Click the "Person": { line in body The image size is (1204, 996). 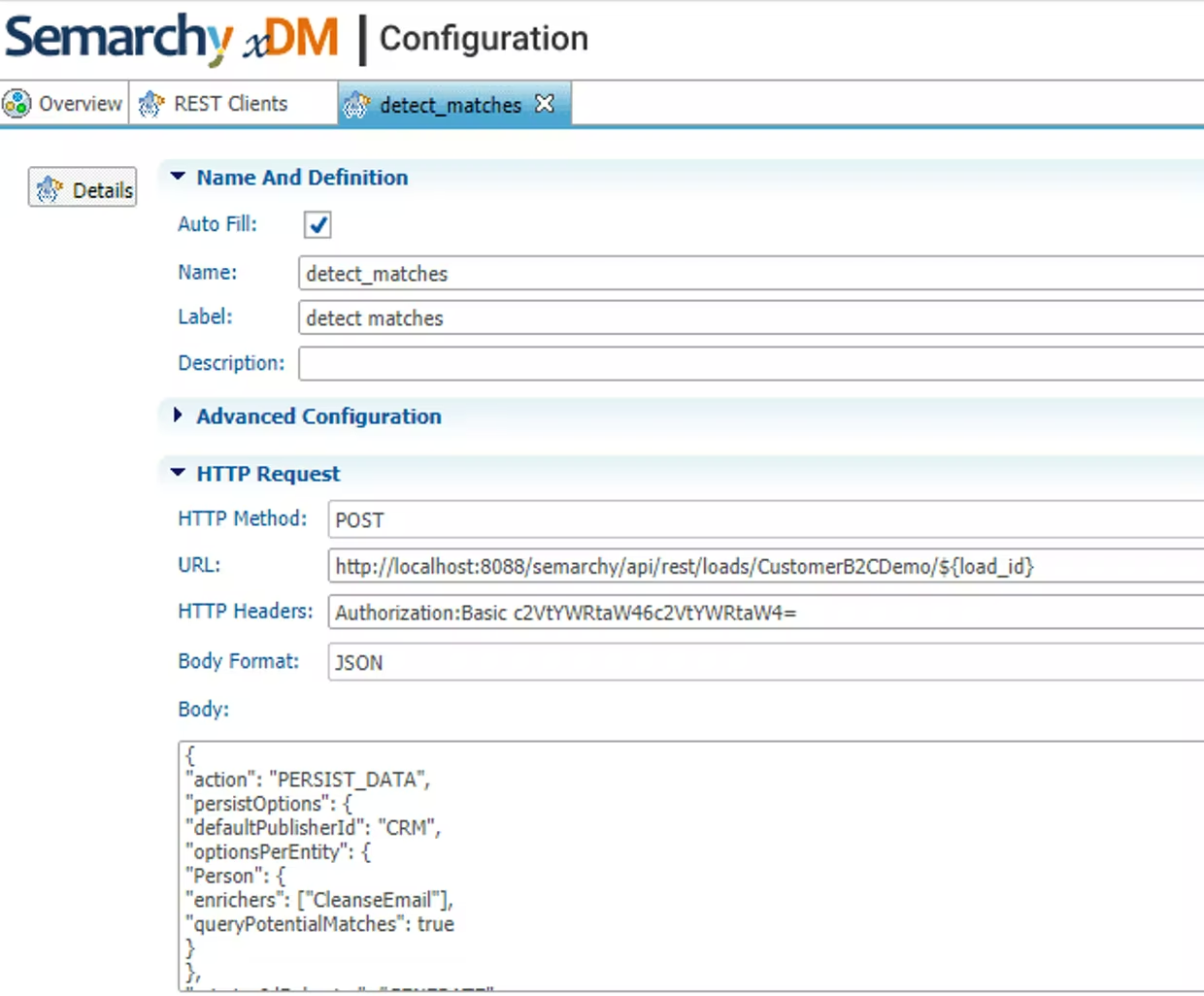[235, 877]
